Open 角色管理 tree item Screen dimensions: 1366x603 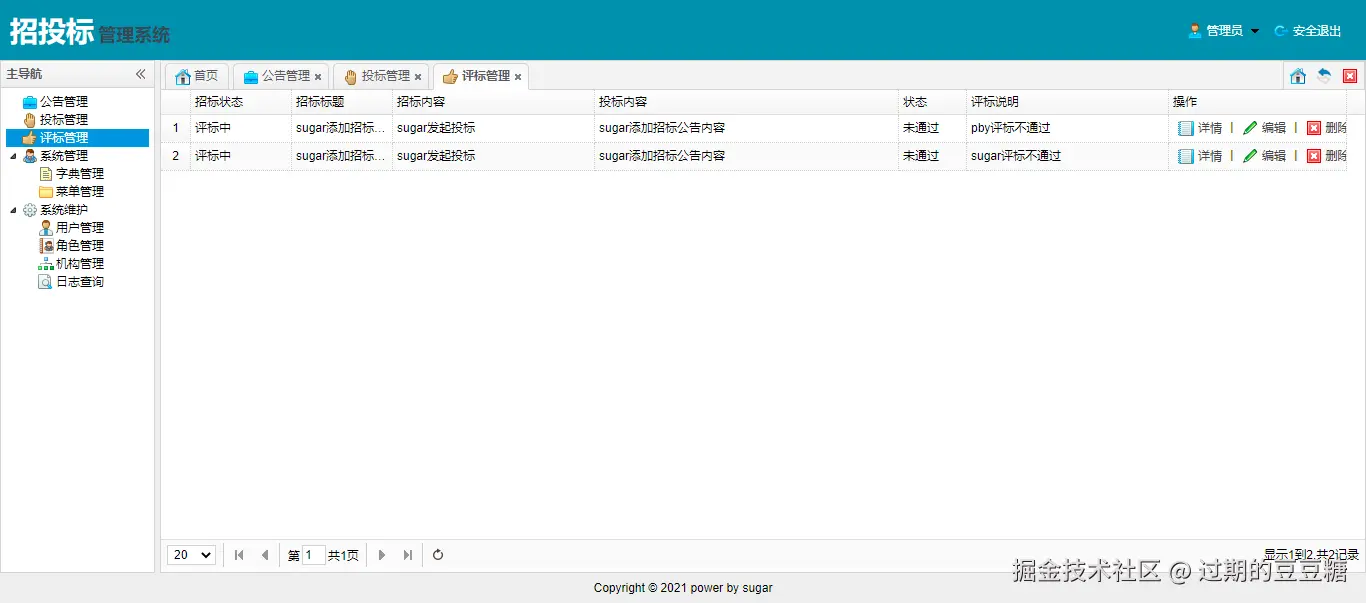pyautogui.click(x=80, y=246)
